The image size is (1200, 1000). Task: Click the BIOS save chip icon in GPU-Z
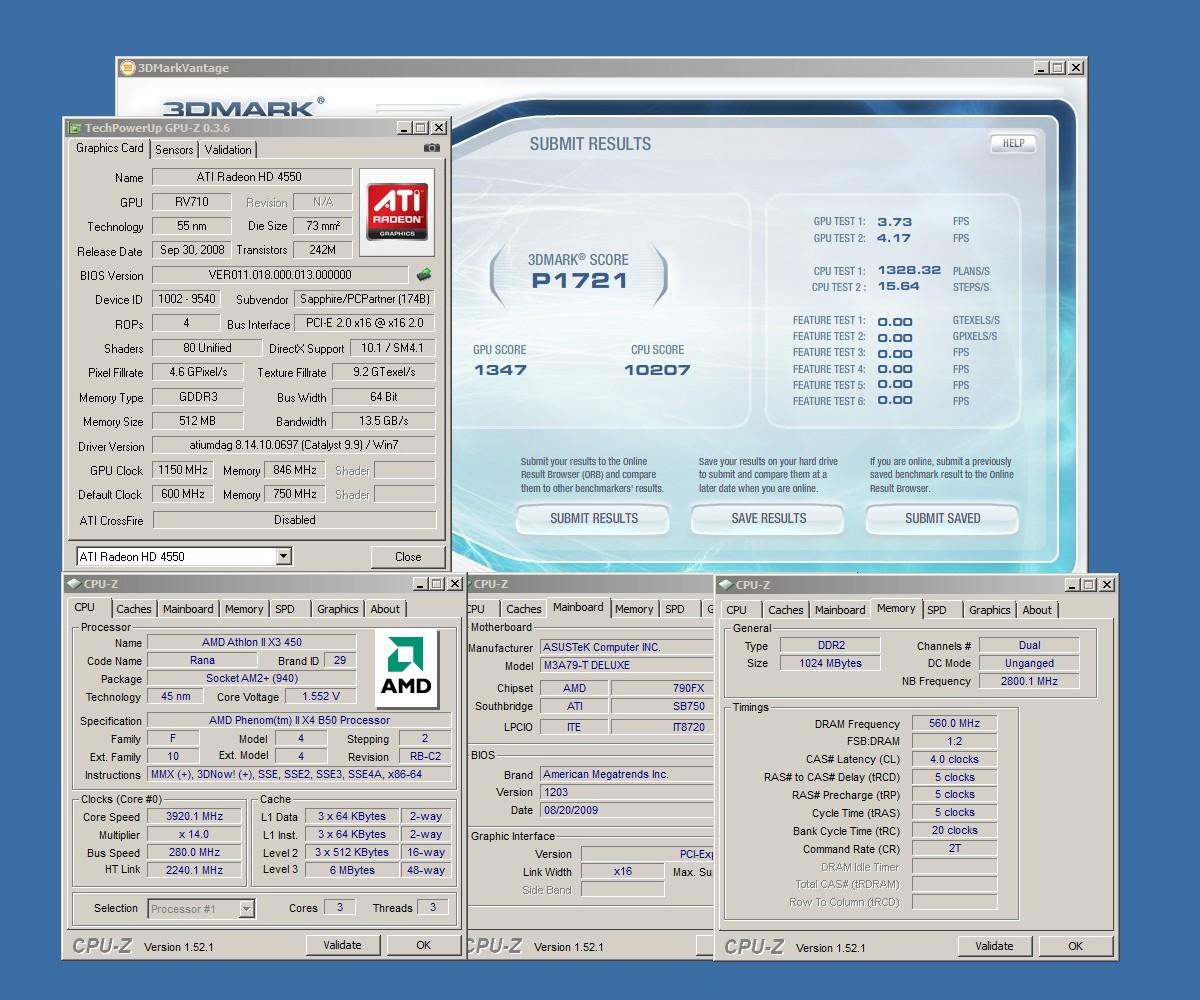click(424, 274)
